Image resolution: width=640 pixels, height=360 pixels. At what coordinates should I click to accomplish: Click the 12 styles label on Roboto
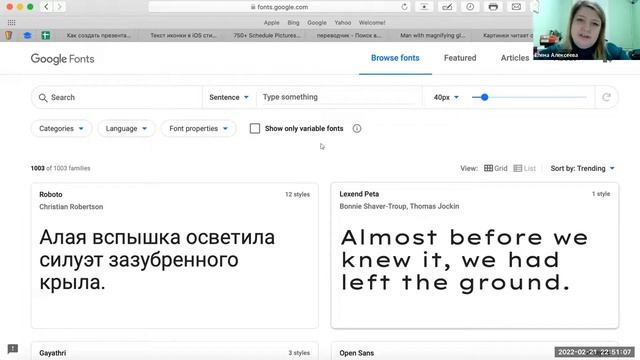pyautogui.click(x=297, y=194)
